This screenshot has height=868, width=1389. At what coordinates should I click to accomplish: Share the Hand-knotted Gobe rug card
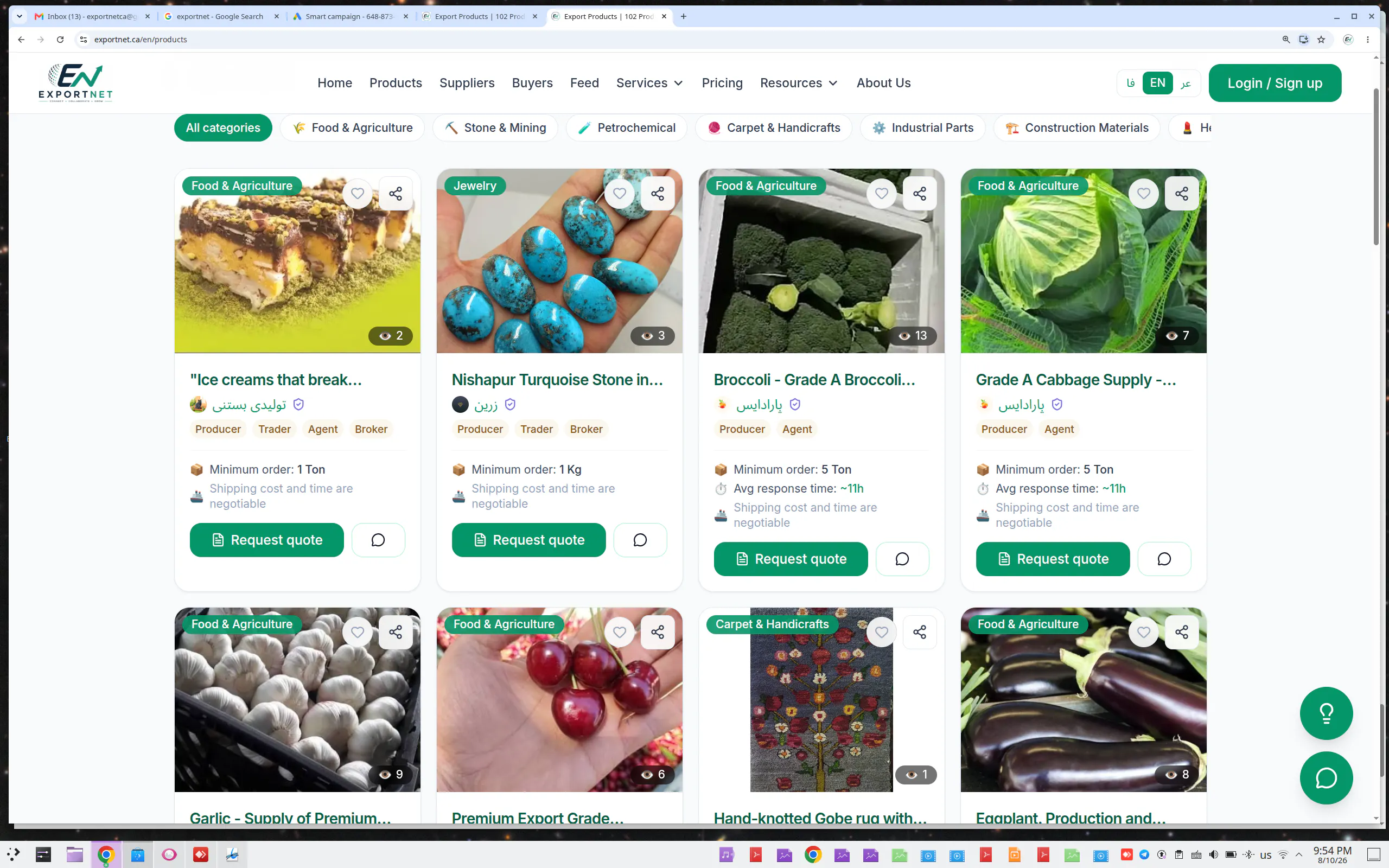[x=920, y=632]
